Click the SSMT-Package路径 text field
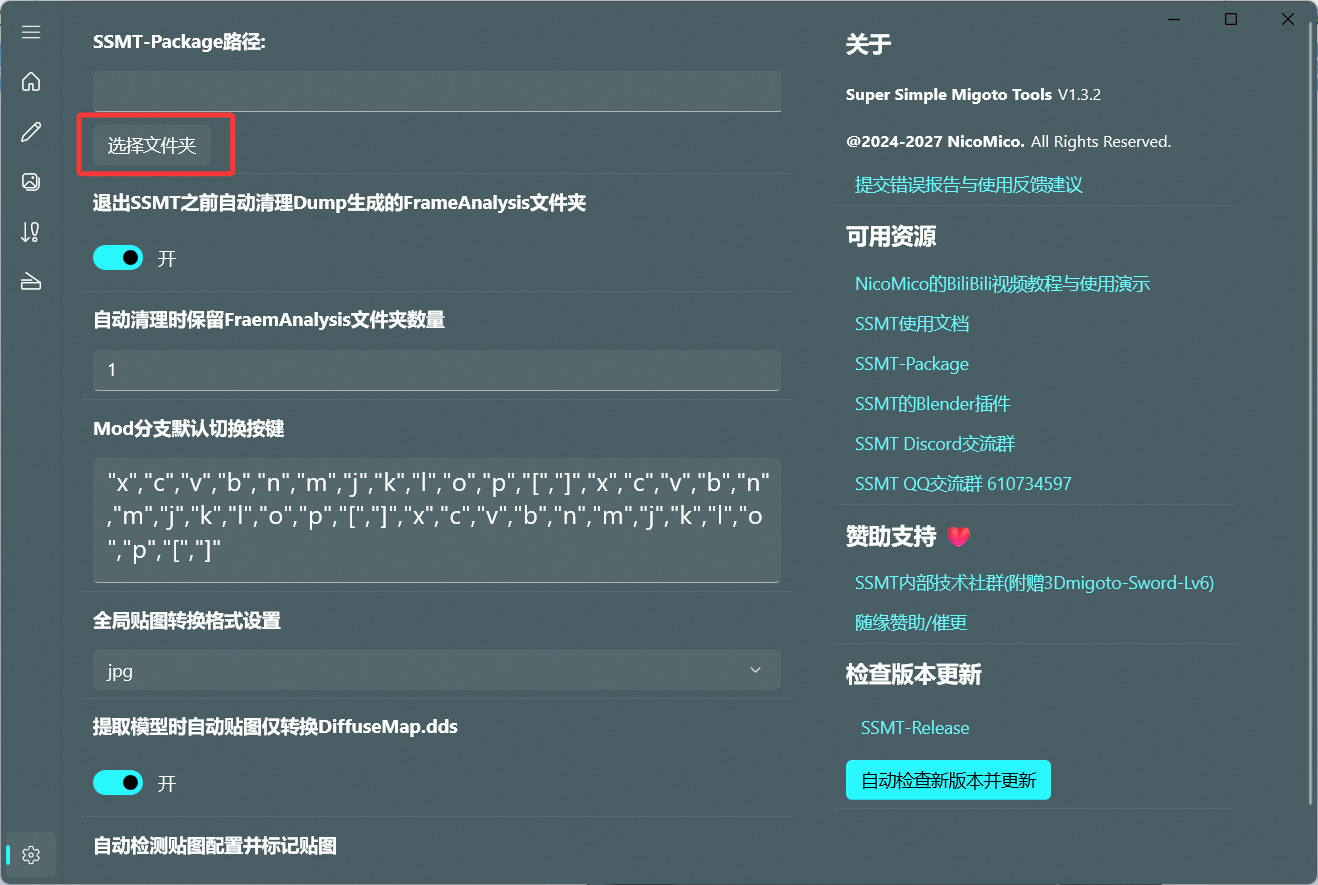This screenshot has height=885, width=1318. click(x=436, y=91)
